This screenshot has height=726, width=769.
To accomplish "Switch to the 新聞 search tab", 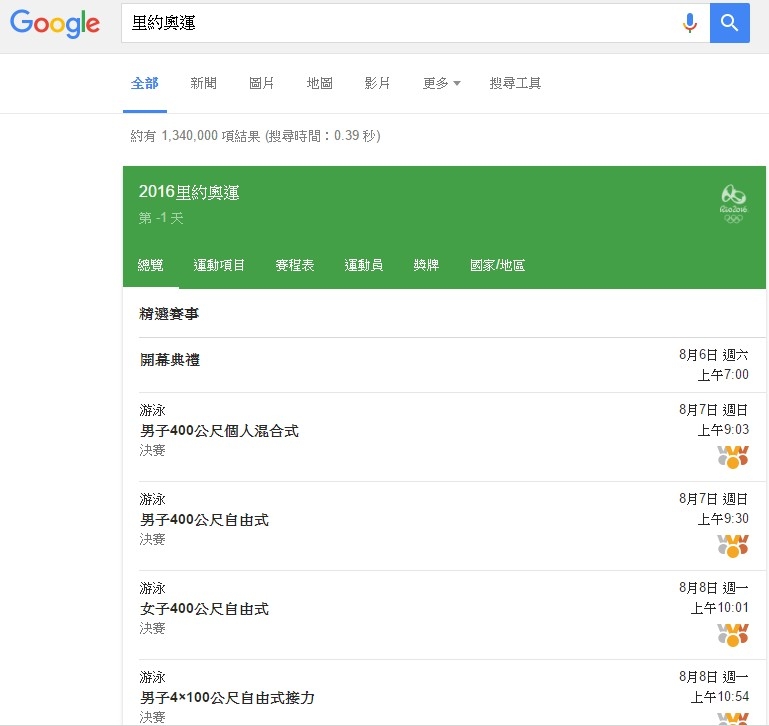I will 203,83.
